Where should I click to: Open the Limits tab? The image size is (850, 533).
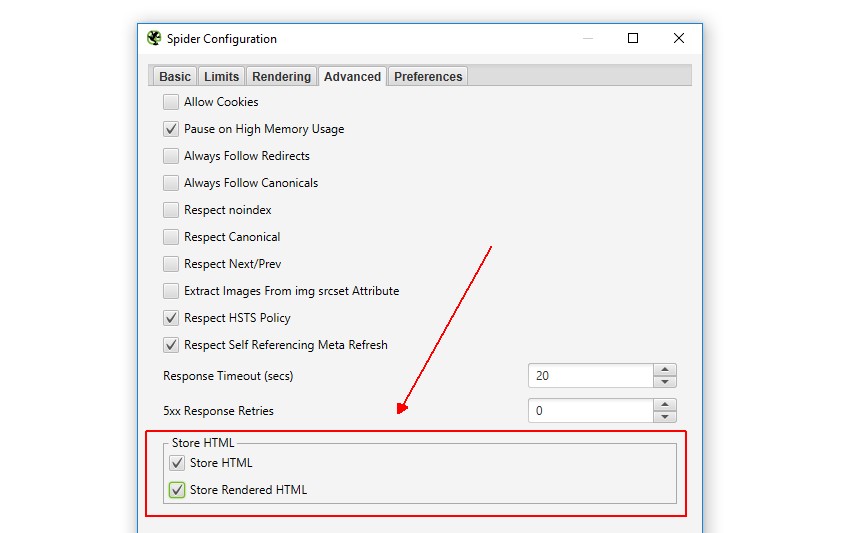(221, 77)
